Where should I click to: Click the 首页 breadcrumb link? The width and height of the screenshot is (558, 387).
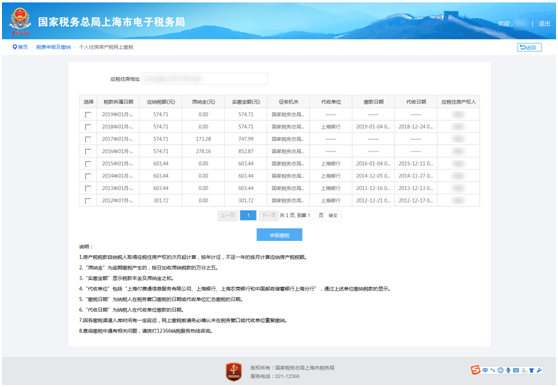(23, 47)
